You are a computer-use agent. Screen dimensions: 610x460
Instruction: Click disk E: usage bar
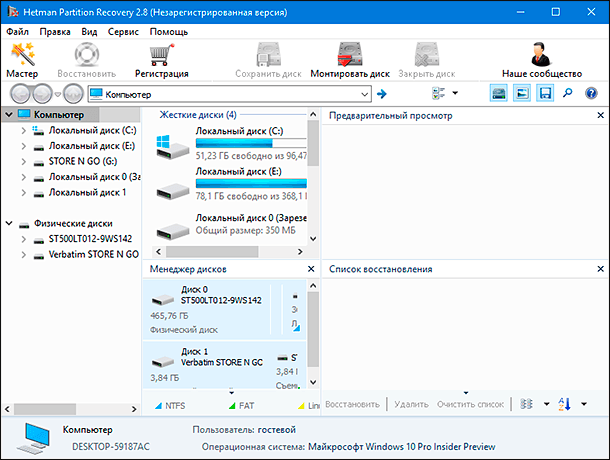(x=251, y=183)
